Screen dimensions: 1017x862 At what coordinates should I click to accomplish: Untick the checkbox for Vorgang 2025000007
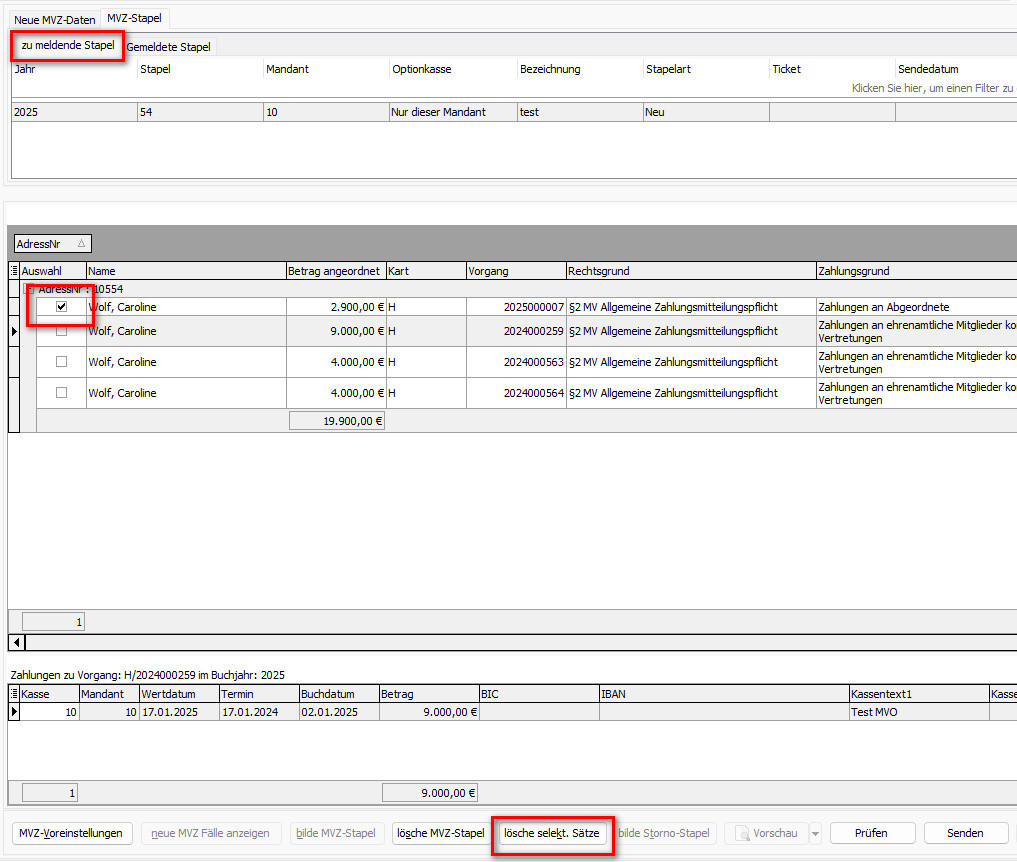(x=62, y=307)
